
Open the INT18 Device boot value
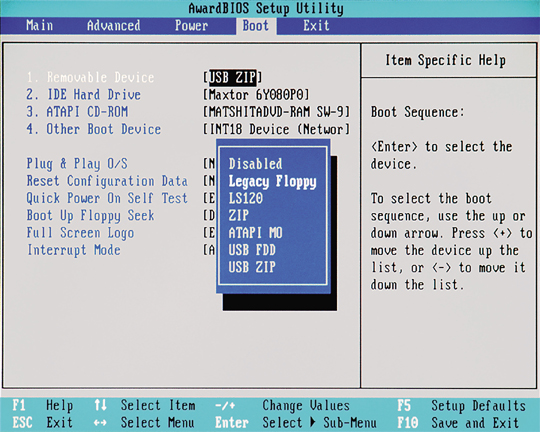[x=277, y=129]
